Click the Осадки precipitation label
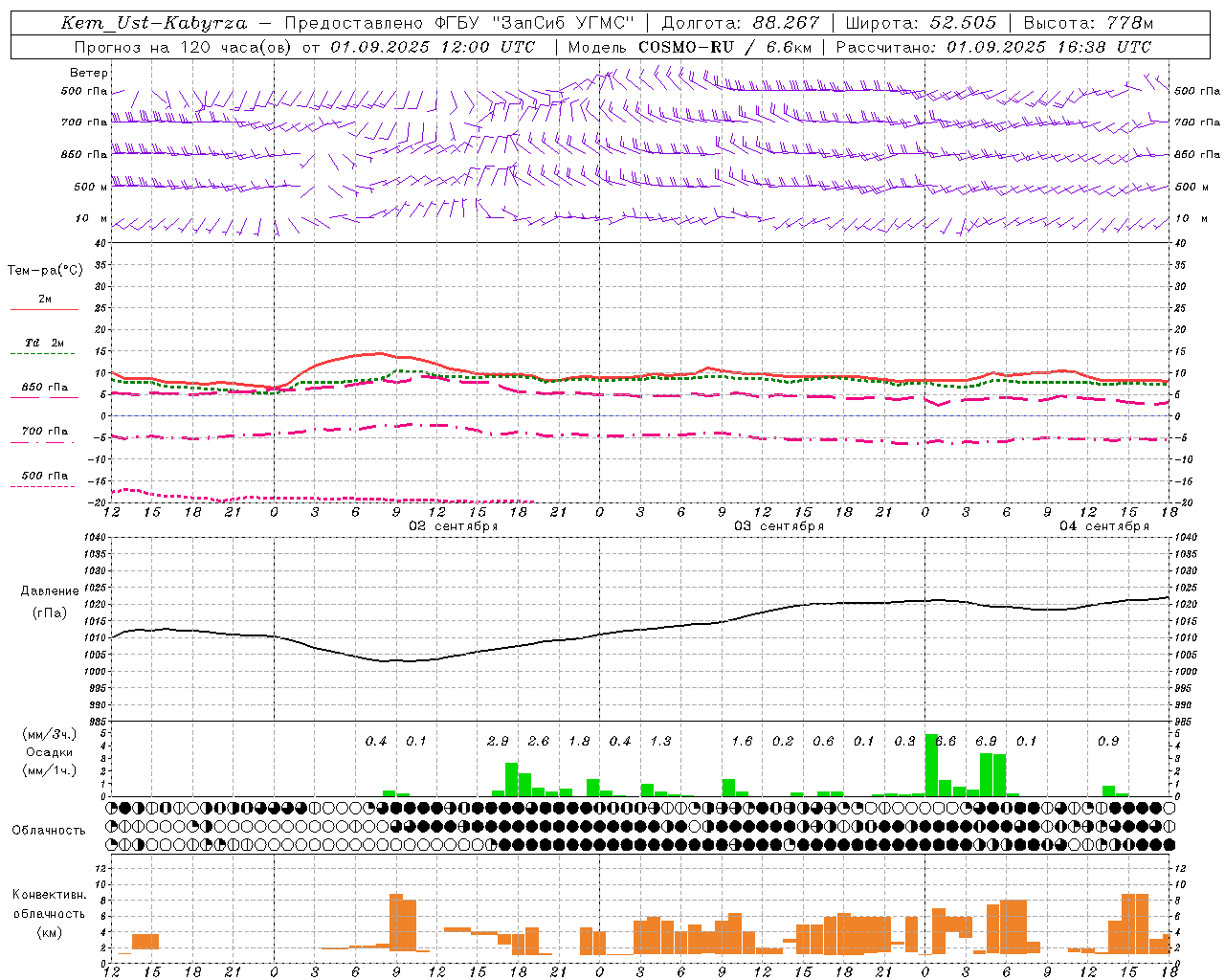 [50, 752]
